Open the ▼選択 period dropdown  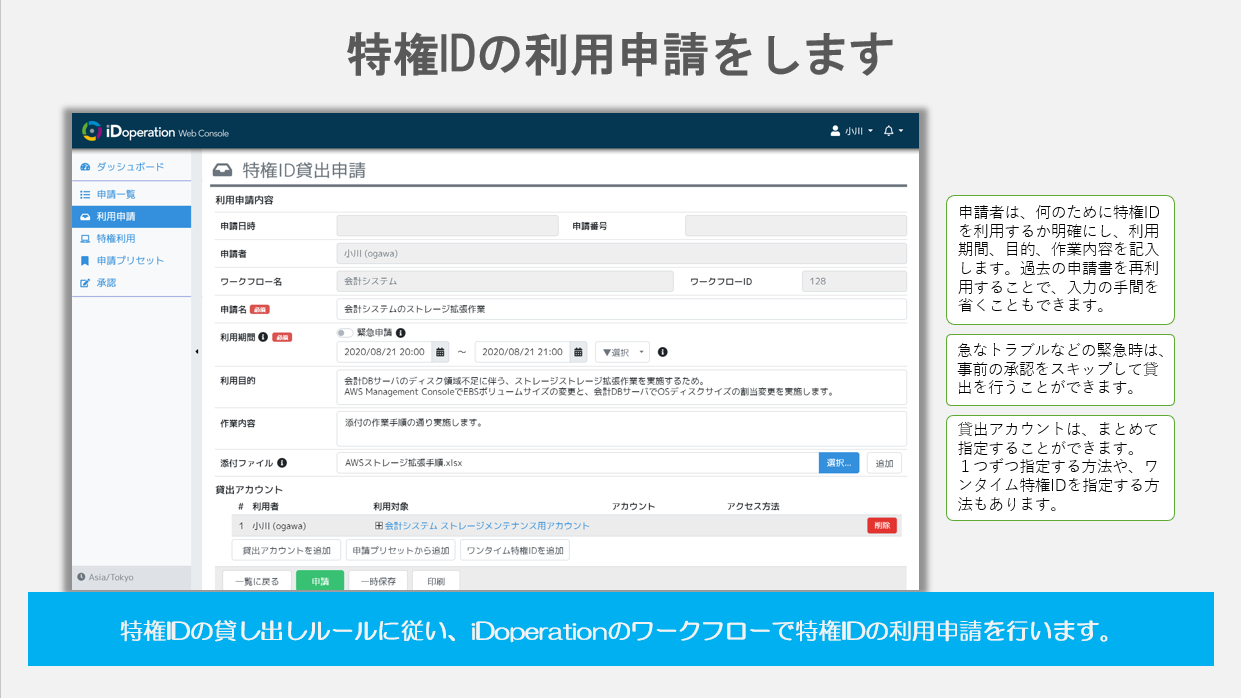621,352
